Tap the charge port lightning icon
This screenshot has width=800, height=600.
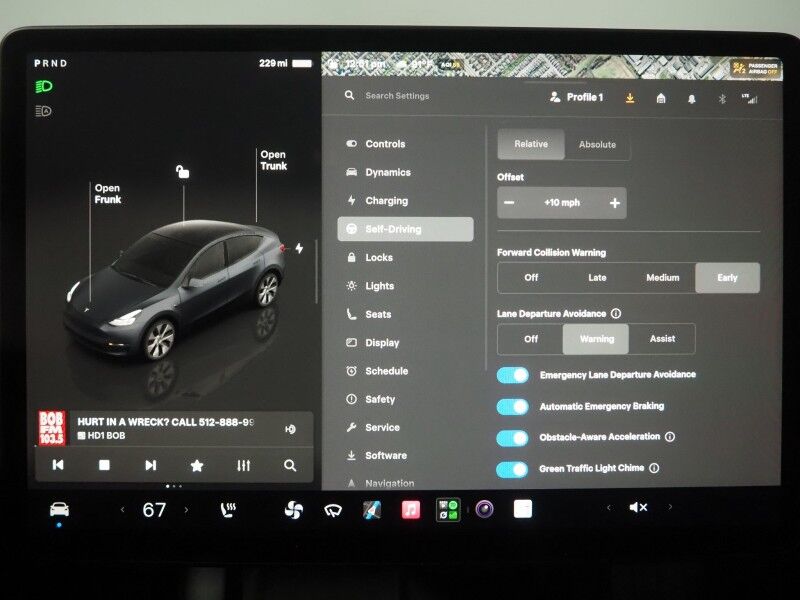click(299, 248)
